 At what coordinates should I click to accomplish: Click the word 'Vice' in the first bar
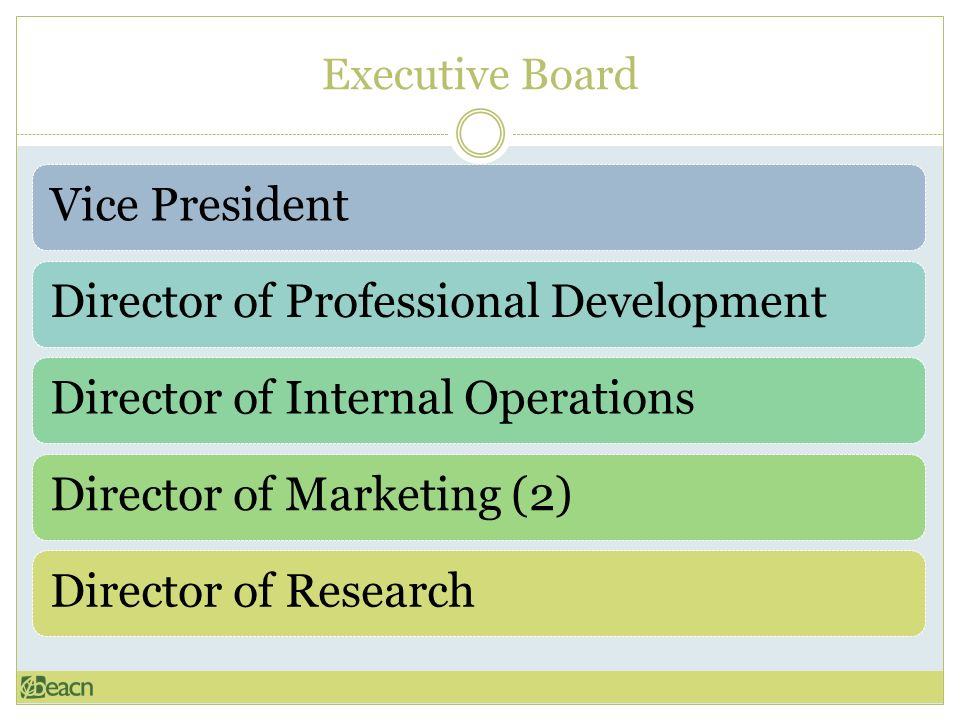click(94, 204)
